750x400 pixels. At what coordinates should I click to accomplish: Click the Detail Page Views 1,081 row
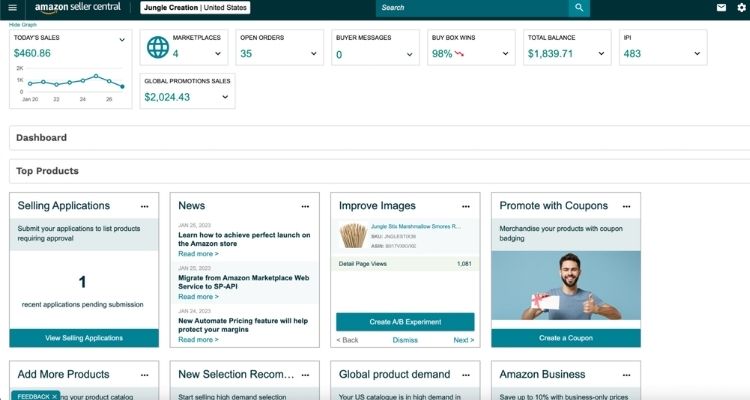pyautogui.click(x=405, y=264)
